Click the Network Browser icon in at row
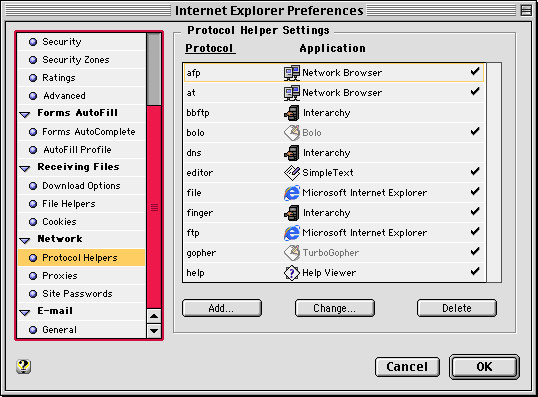 point(292,93)
